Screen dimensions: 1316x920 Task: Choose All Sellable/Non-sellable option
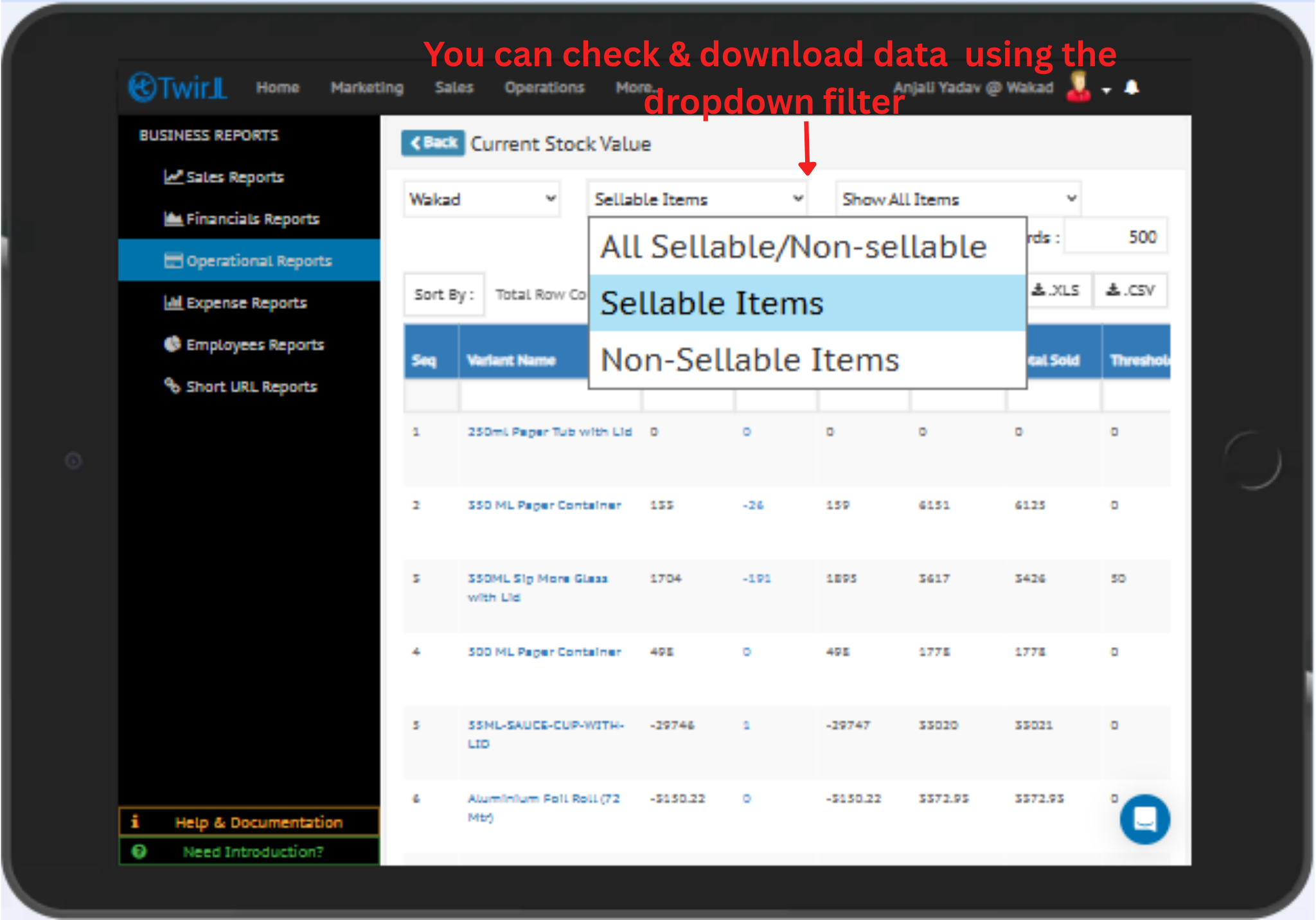point(793,247)
